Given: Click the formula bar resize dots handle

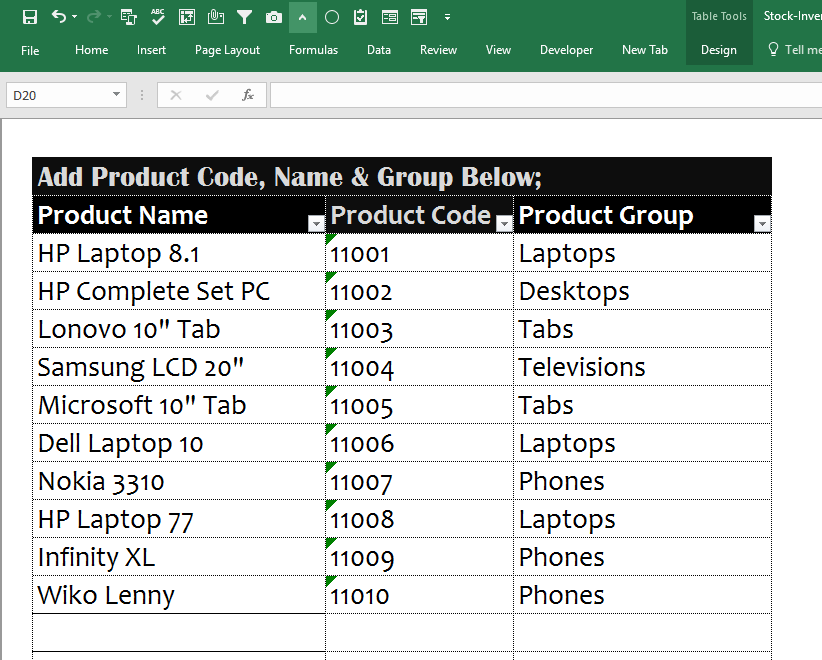Looking at the screenshot, I should tap(142, 95).
